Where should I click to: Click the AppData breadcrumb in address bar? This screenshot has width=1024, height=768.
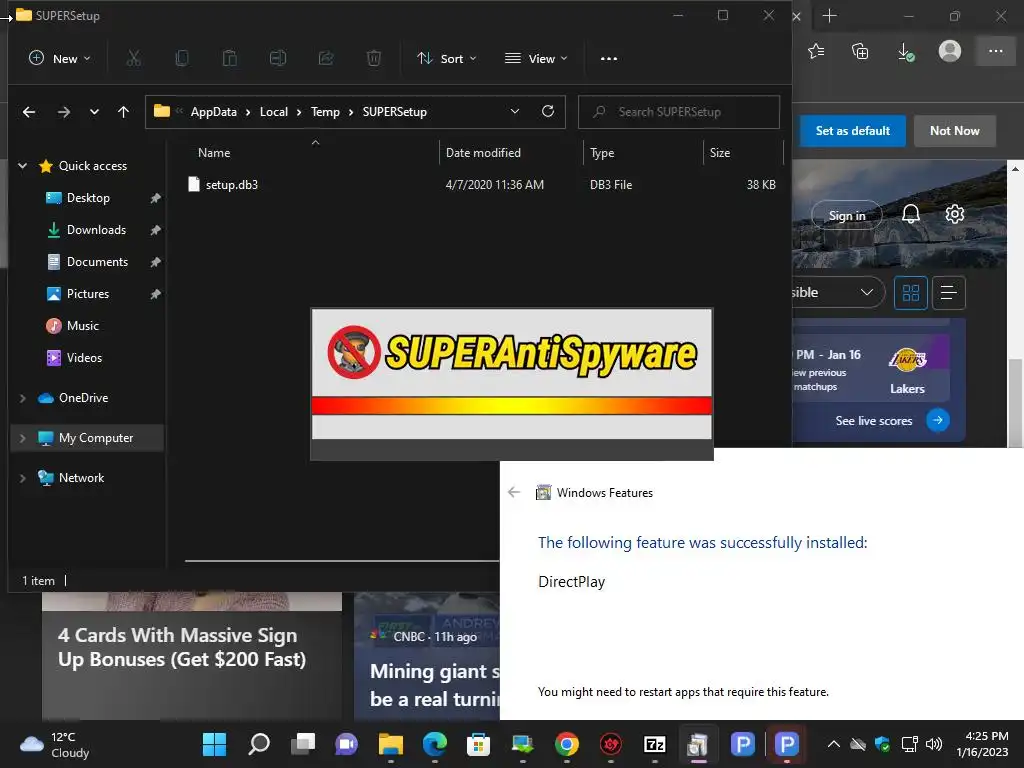pyautogui.click(x=214, y=112)
